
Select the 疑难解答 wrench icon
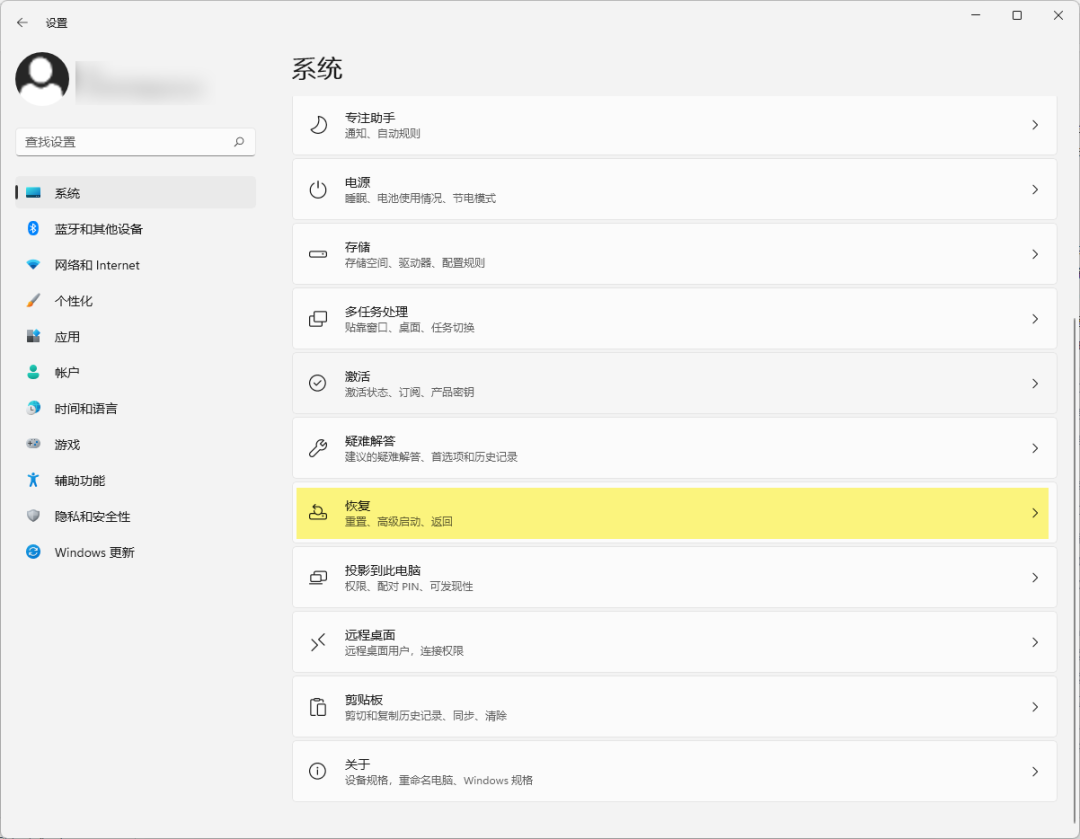click(x=317, y=447)
